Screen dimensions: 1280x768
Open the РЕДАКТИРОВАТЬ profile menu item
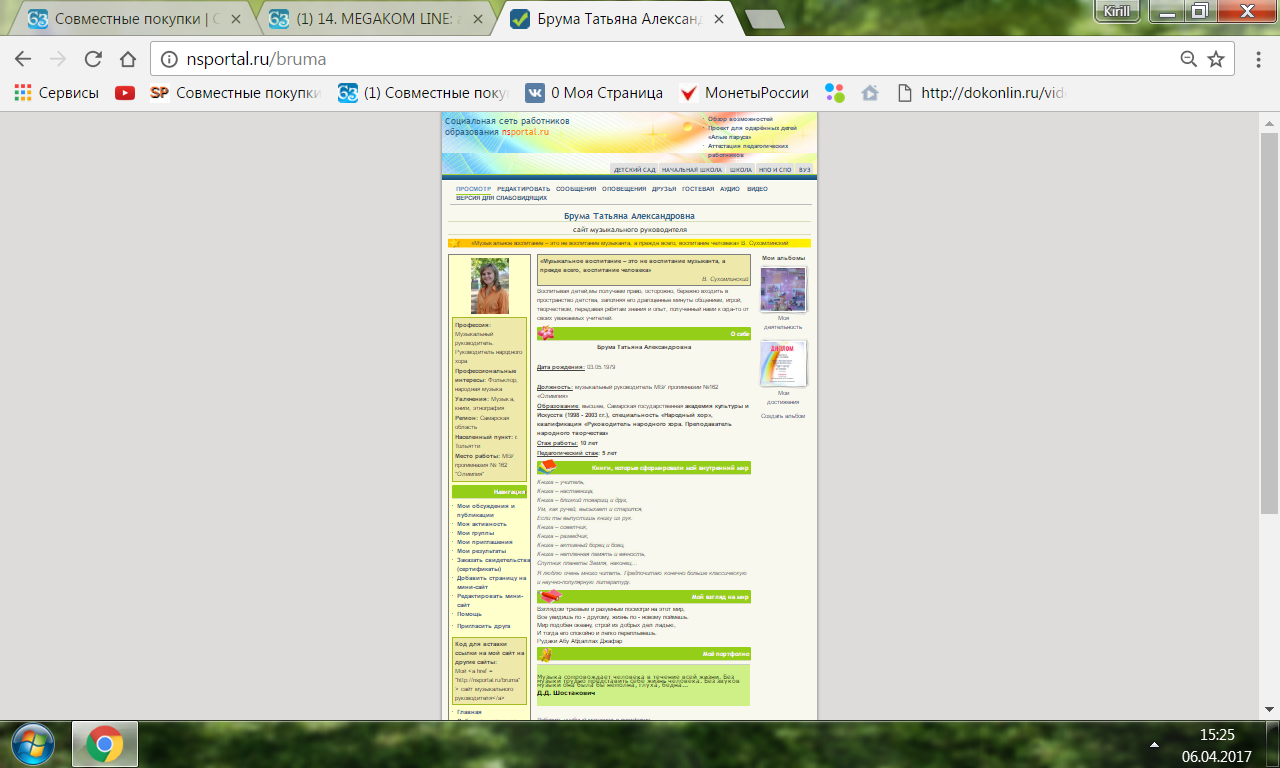[x=524, y=189]
